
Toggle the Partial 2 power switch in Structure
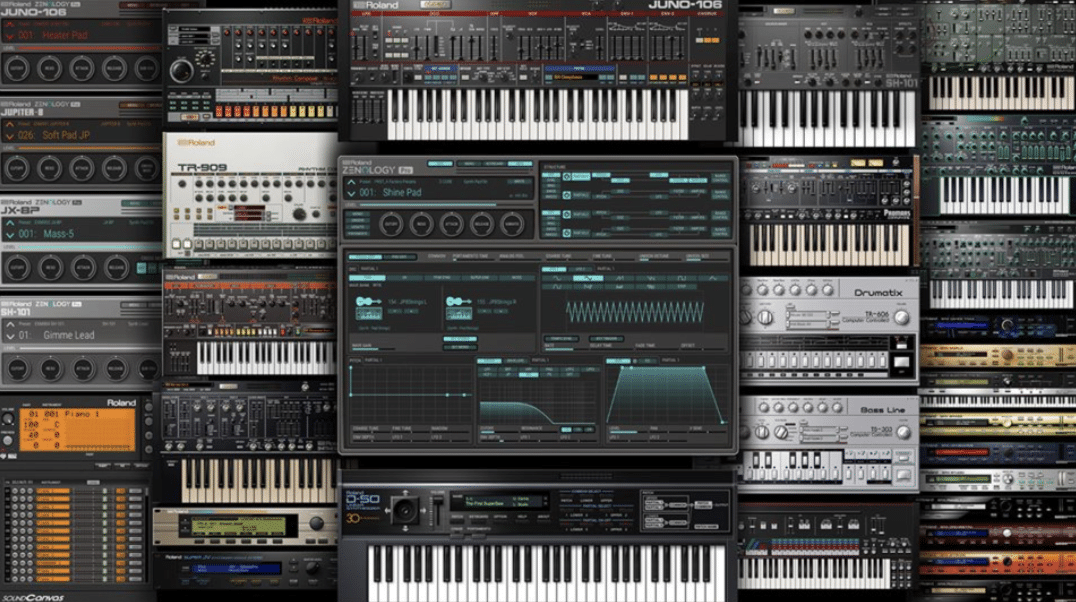[x=567, y=195]
